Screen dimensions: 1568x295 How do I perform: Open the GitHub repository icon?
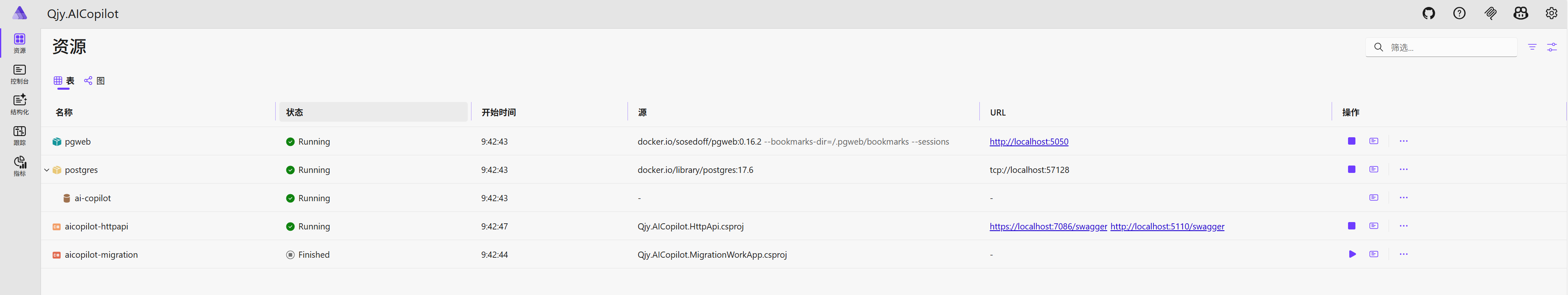click(1429, 14)
